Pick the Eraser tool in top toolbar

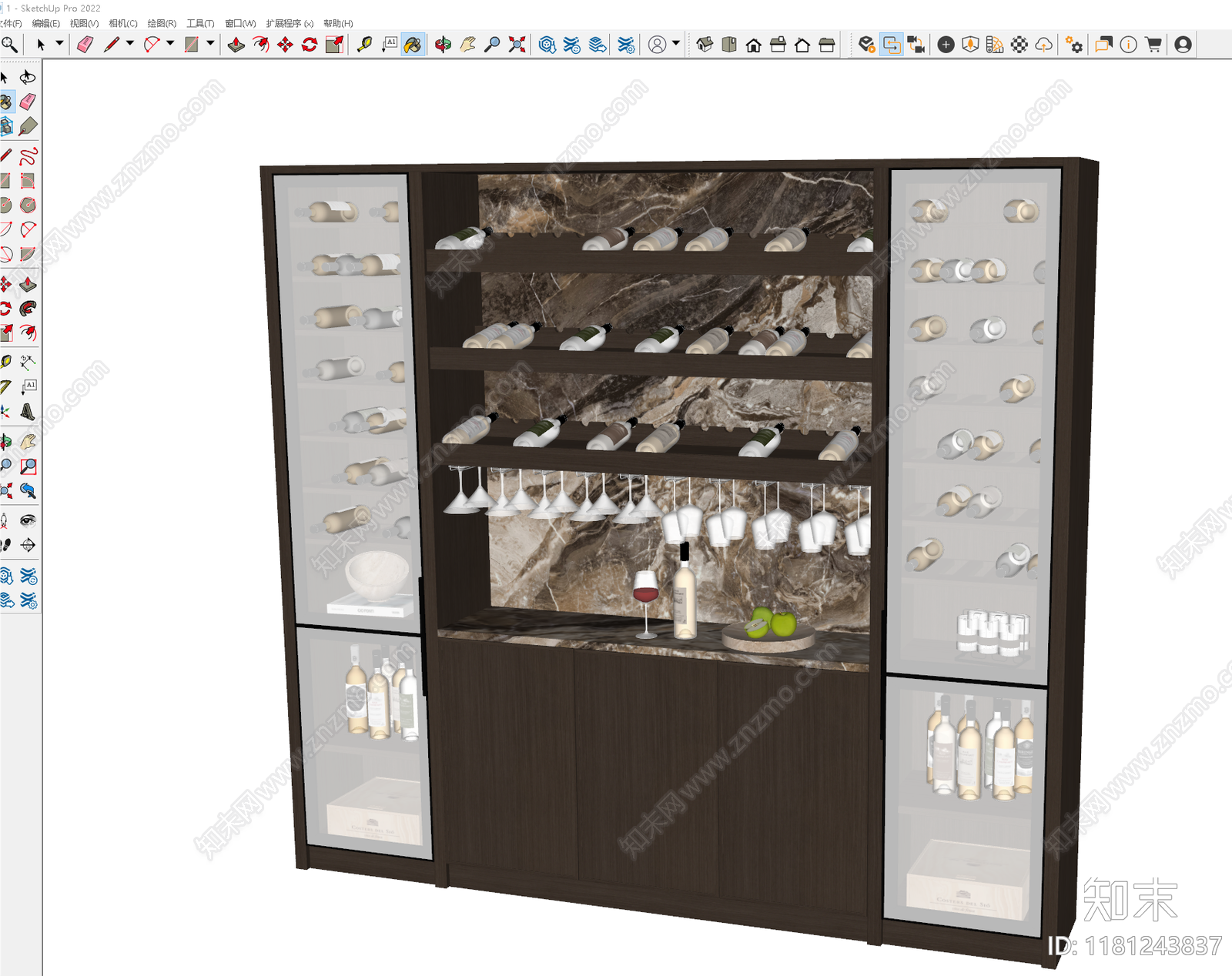click(x=85, y=45)
